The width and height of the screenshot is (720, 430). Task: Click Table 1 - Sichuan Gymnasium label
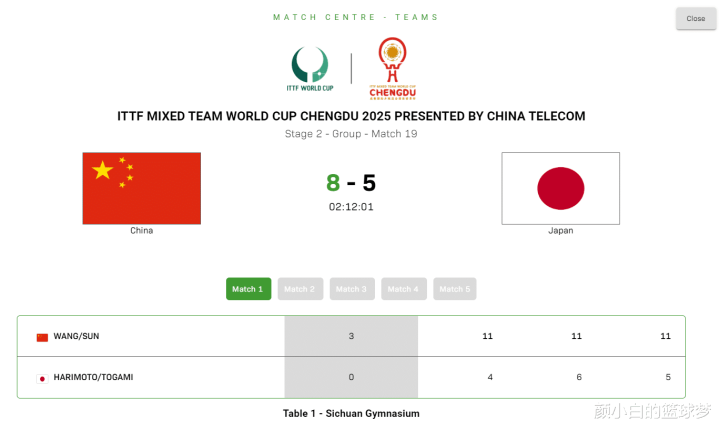(351, 413)
